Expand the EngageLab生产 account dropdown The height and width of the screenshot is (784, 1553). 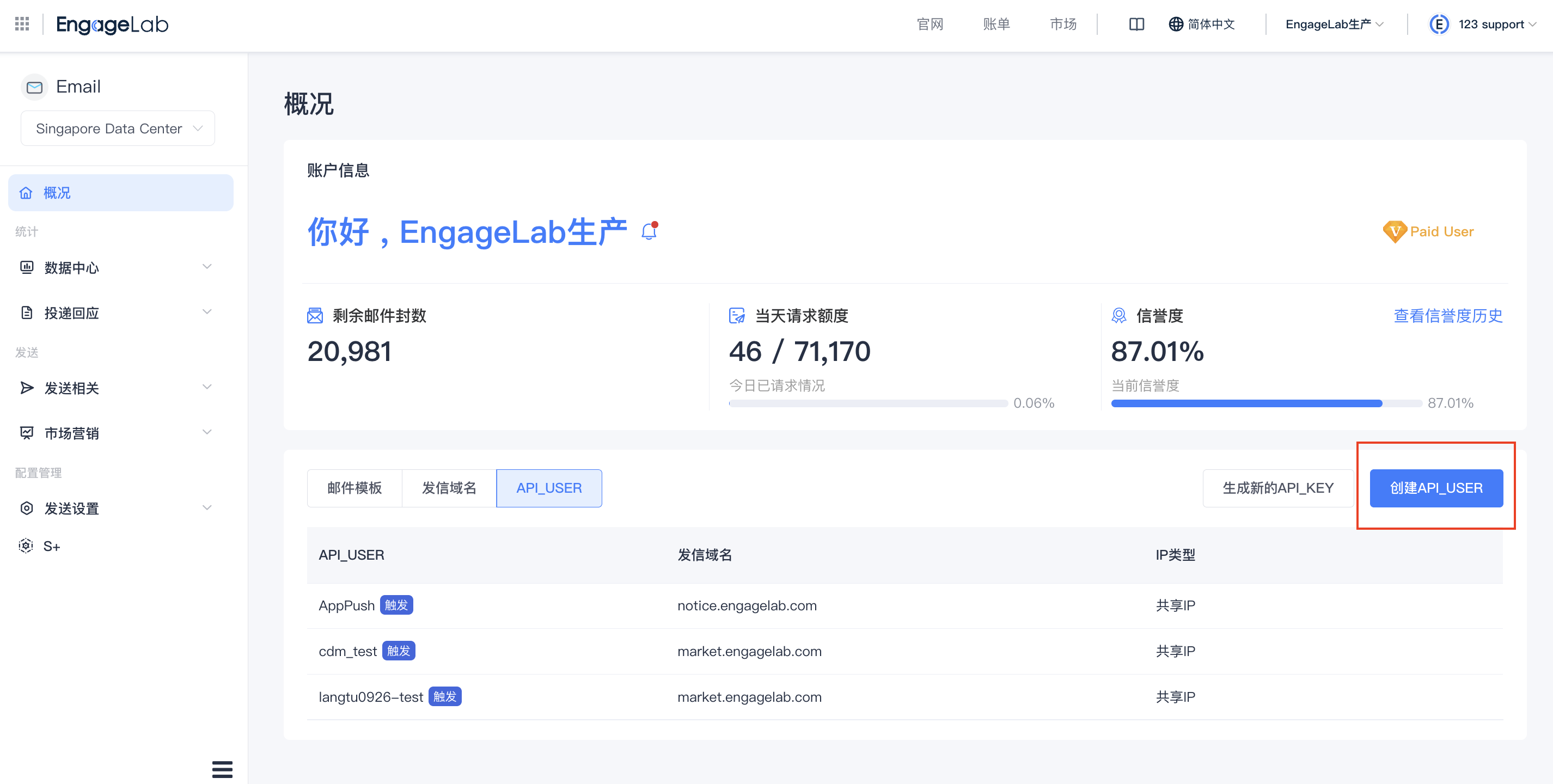click(x=1334, y=24)
